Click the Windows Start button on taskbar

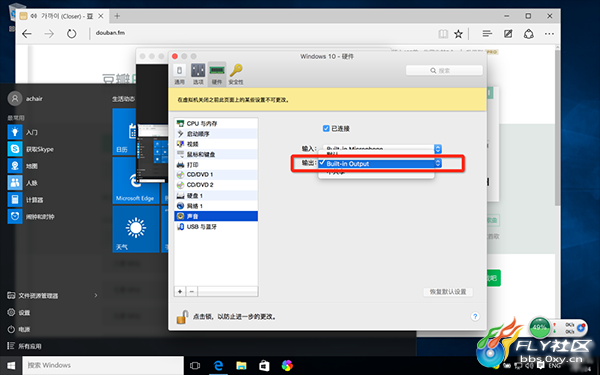tap(11, 365)
